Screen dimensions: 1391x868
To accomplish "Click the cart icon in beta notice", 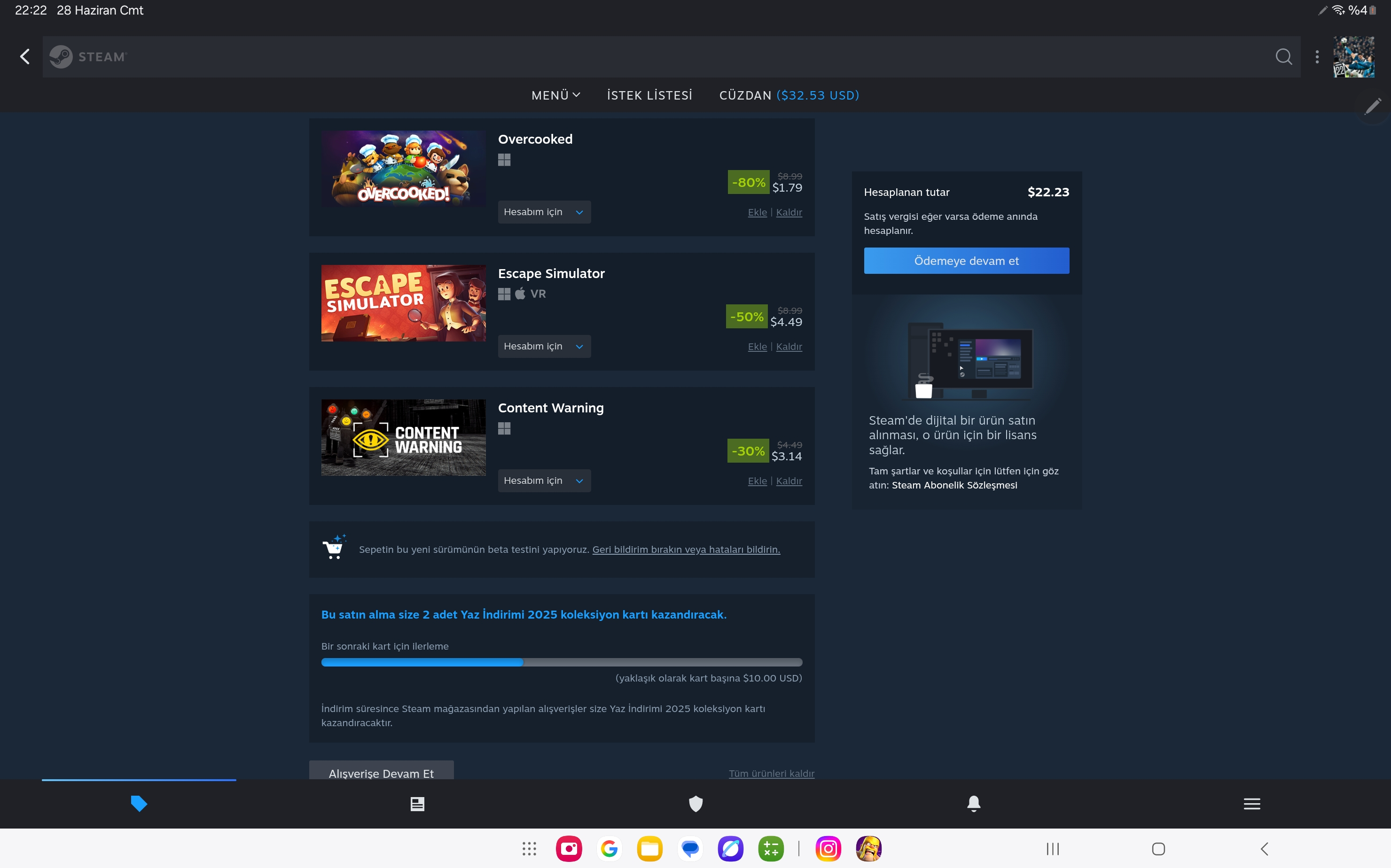I will 334,547.
